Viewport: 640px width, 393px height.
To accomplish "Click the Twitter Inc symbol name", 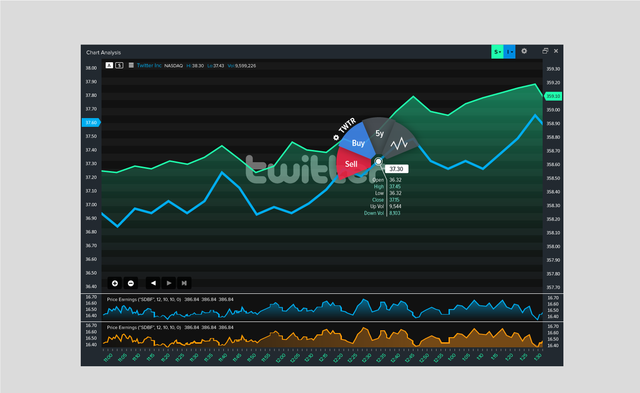I will point(149,65).
